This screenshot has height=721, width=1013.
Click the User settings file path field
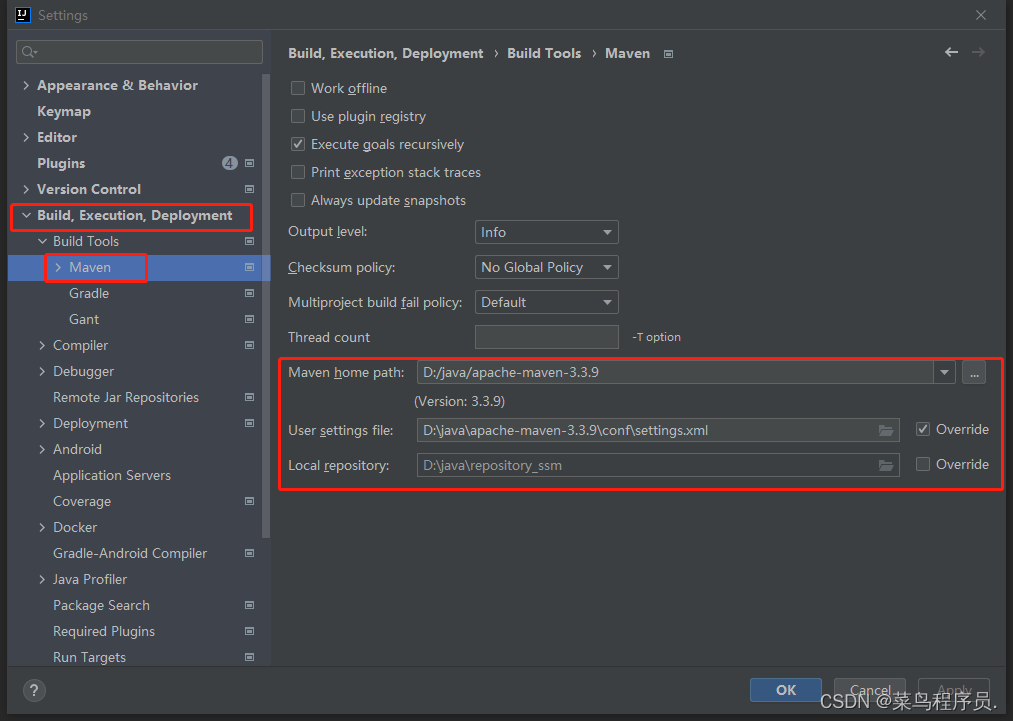click(x=658, y=430)
